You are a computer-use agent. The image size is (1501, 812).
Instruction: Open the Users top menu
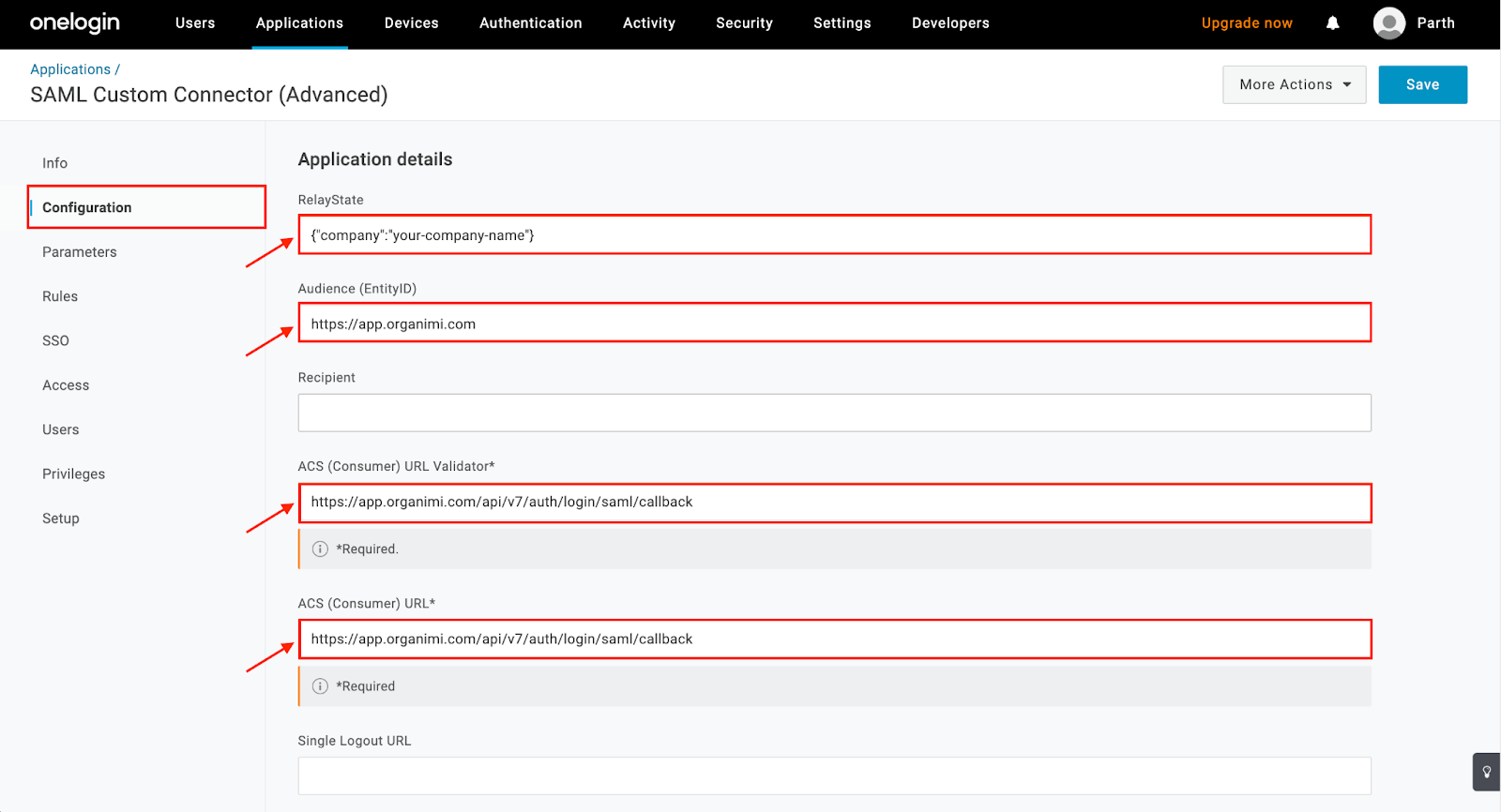coord(195,23)
